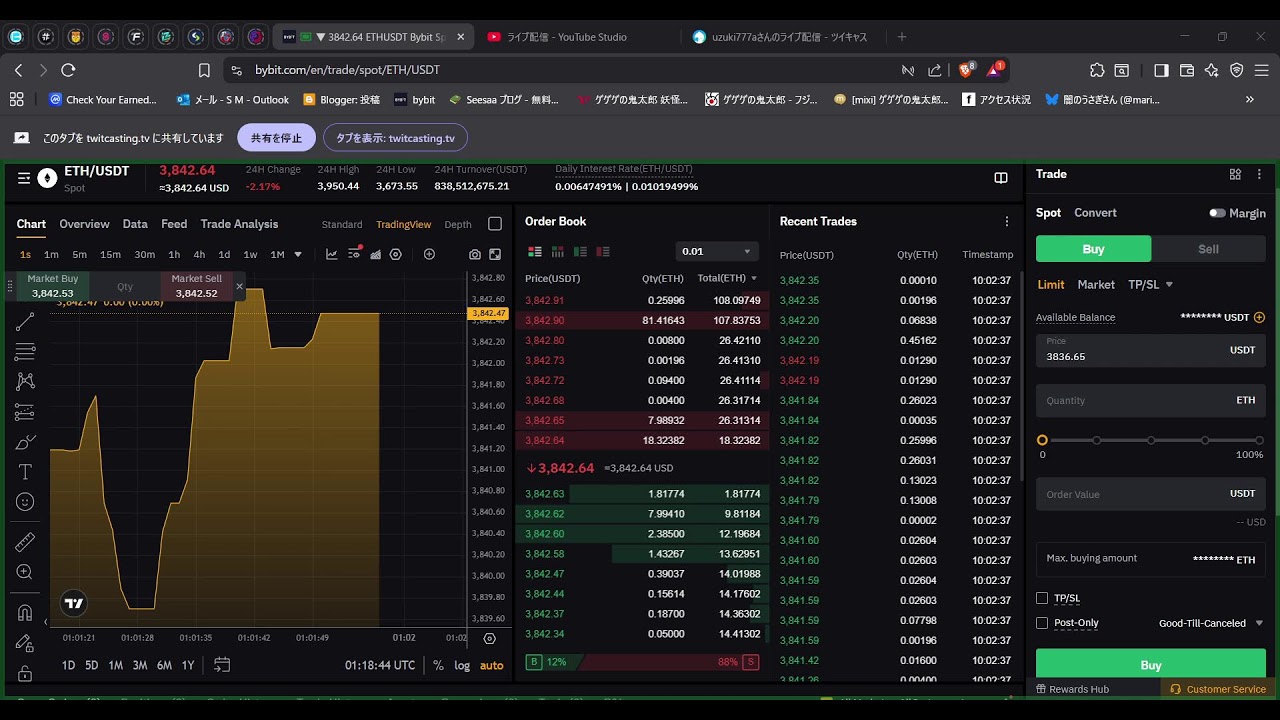Open Good-Till-Canceled time-in-force dropdown
Viewport: 1280px width, 720px height.
pos(1211,623)
